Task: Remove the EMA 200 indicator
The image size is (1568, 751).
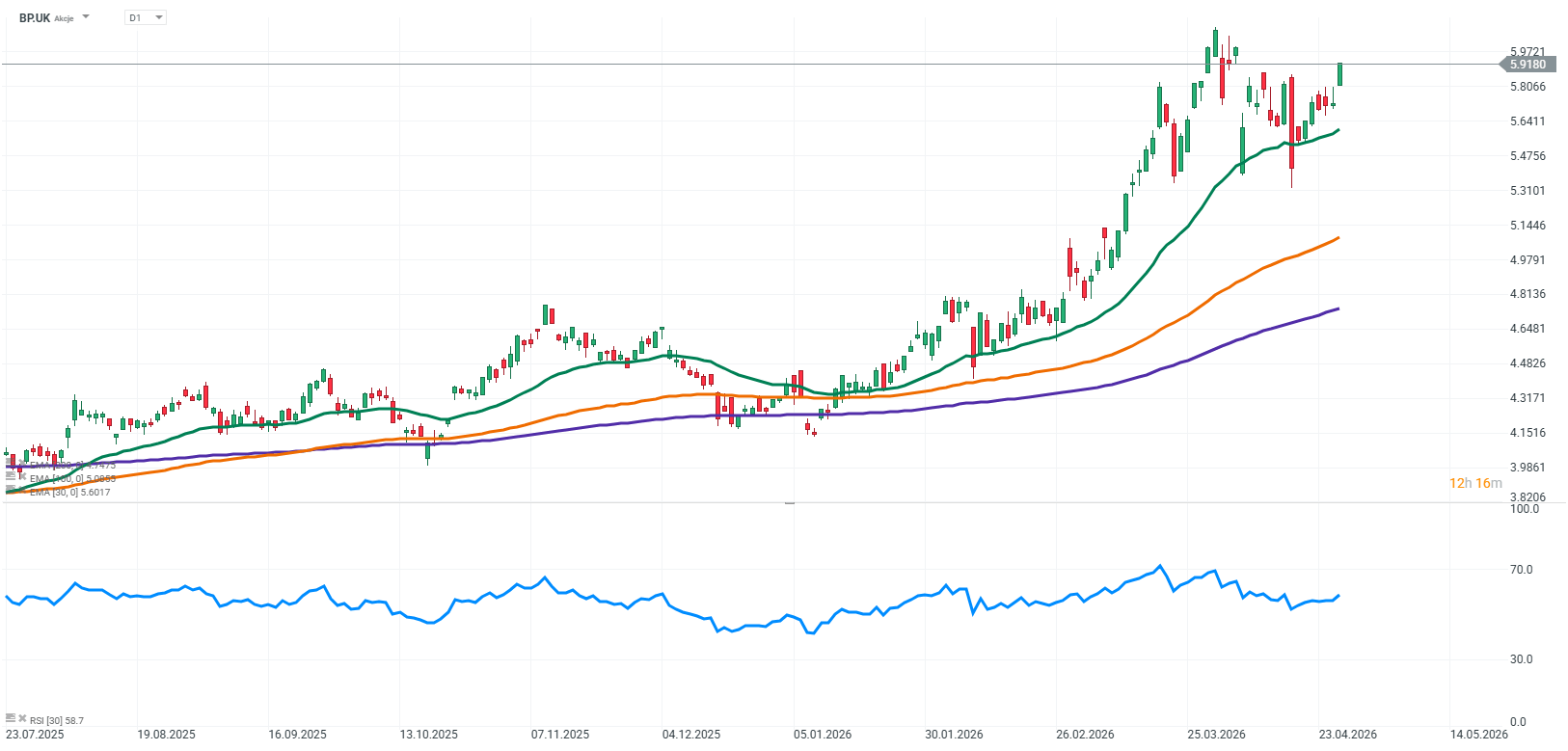Action: coord(21,463)
